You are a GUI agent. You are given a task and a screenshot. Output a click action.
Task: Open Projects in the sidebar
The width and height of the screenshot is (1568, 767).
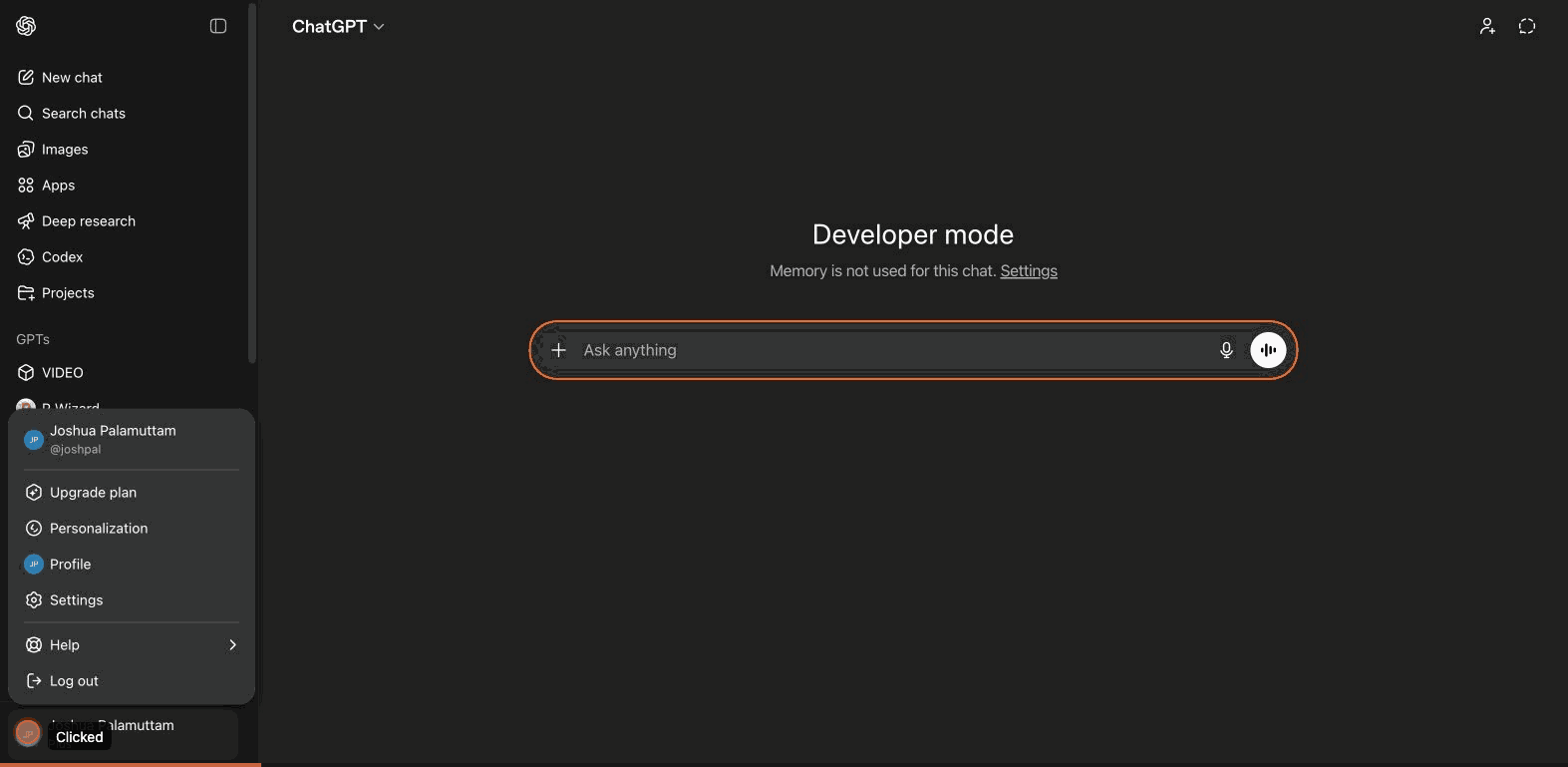(125, 292)
